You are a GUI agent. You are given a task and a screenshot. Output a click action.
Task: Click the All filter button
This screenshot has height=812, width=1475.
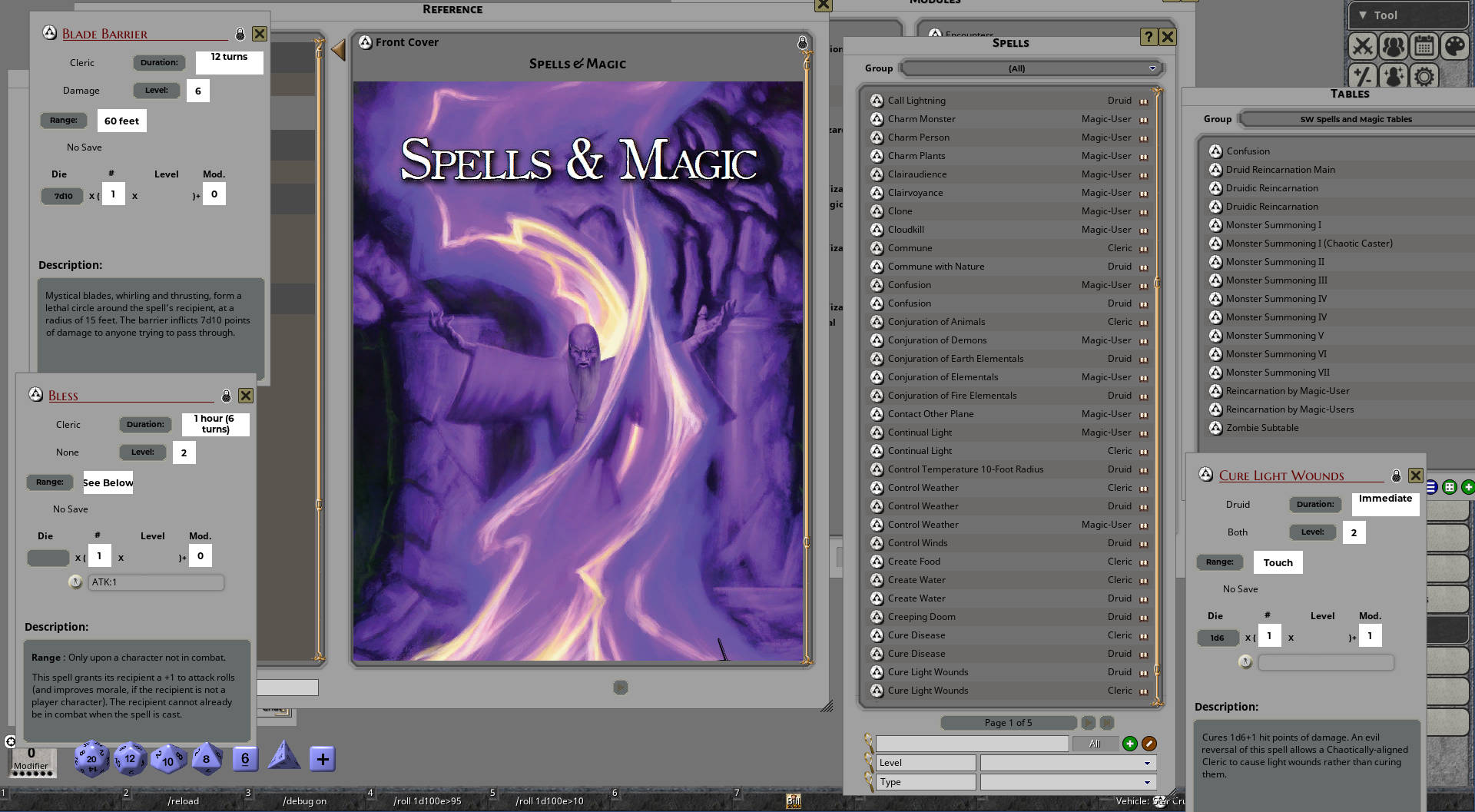click(x=1095, y=744)
